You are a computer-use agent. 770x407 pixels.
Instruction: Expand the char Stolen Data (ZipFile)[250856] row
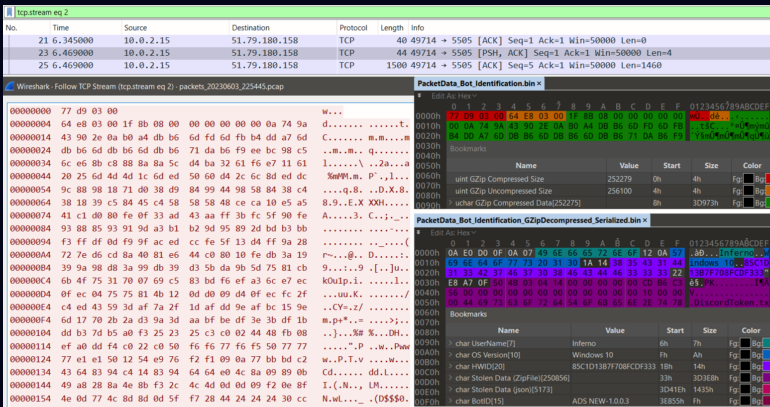pos(451,378)
